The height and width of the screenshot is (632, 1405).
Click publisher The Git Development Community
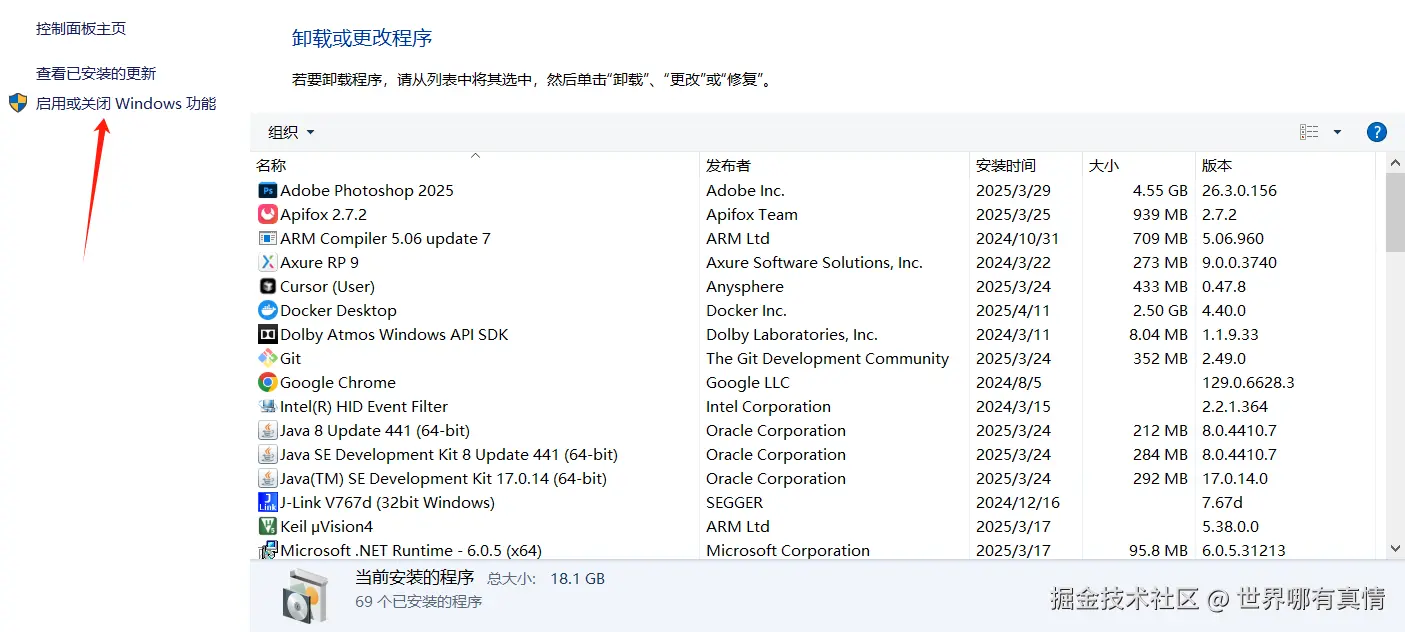(x=827, y=359)
